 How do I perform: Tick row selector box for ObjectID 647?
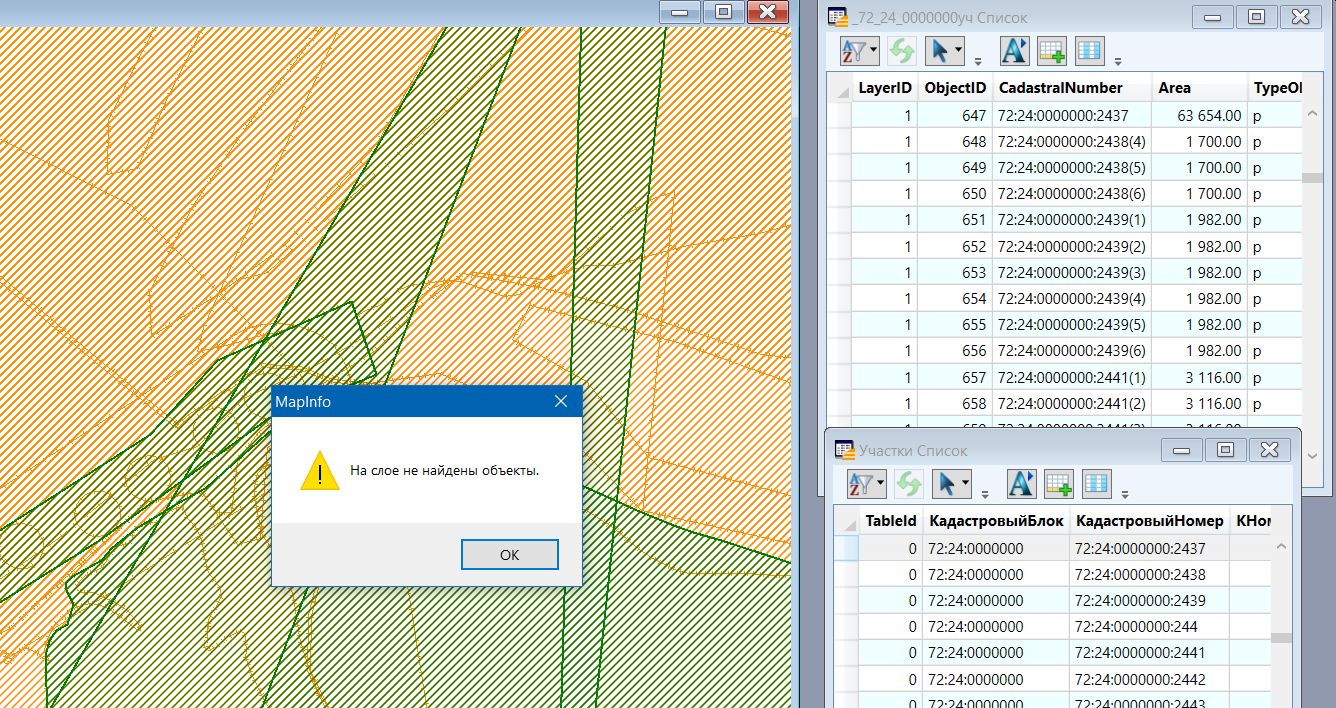(x=839, y=115)
